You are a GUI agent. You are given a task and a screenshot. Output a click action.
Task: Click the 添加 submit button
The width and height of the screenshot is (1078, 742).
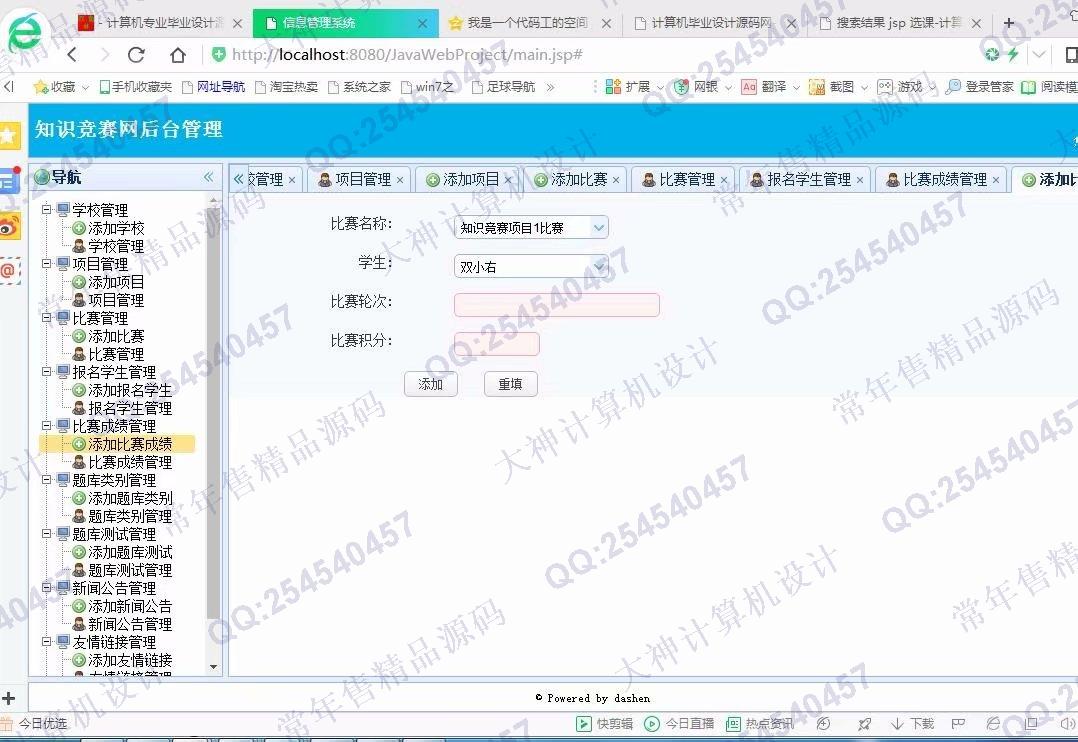[x=431, y=384]
